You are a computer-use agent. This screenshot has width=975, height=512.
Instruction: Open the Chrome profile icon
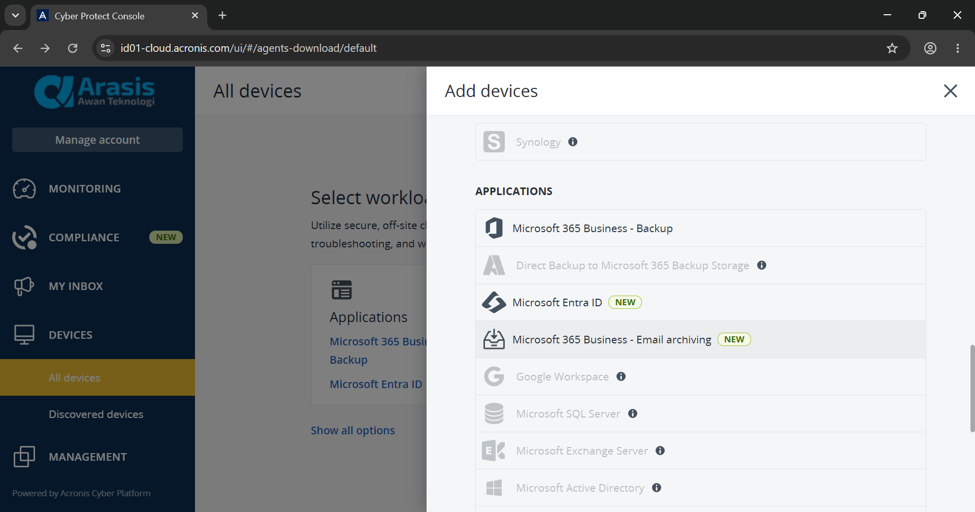click(930, 48)
